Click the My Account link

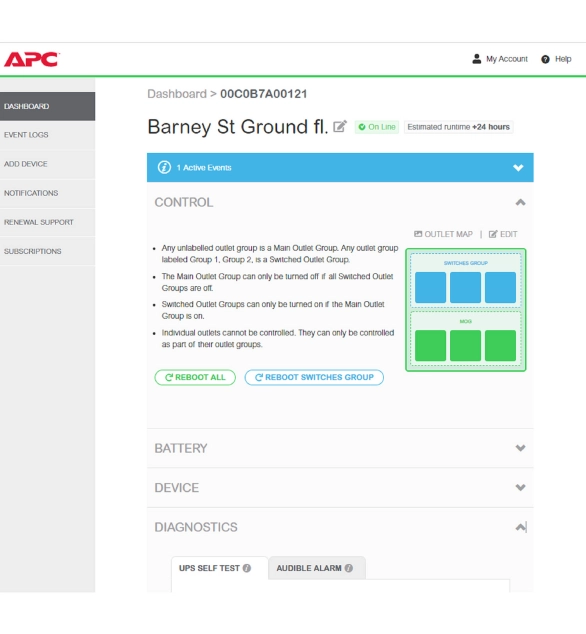(x=507, y=59)
